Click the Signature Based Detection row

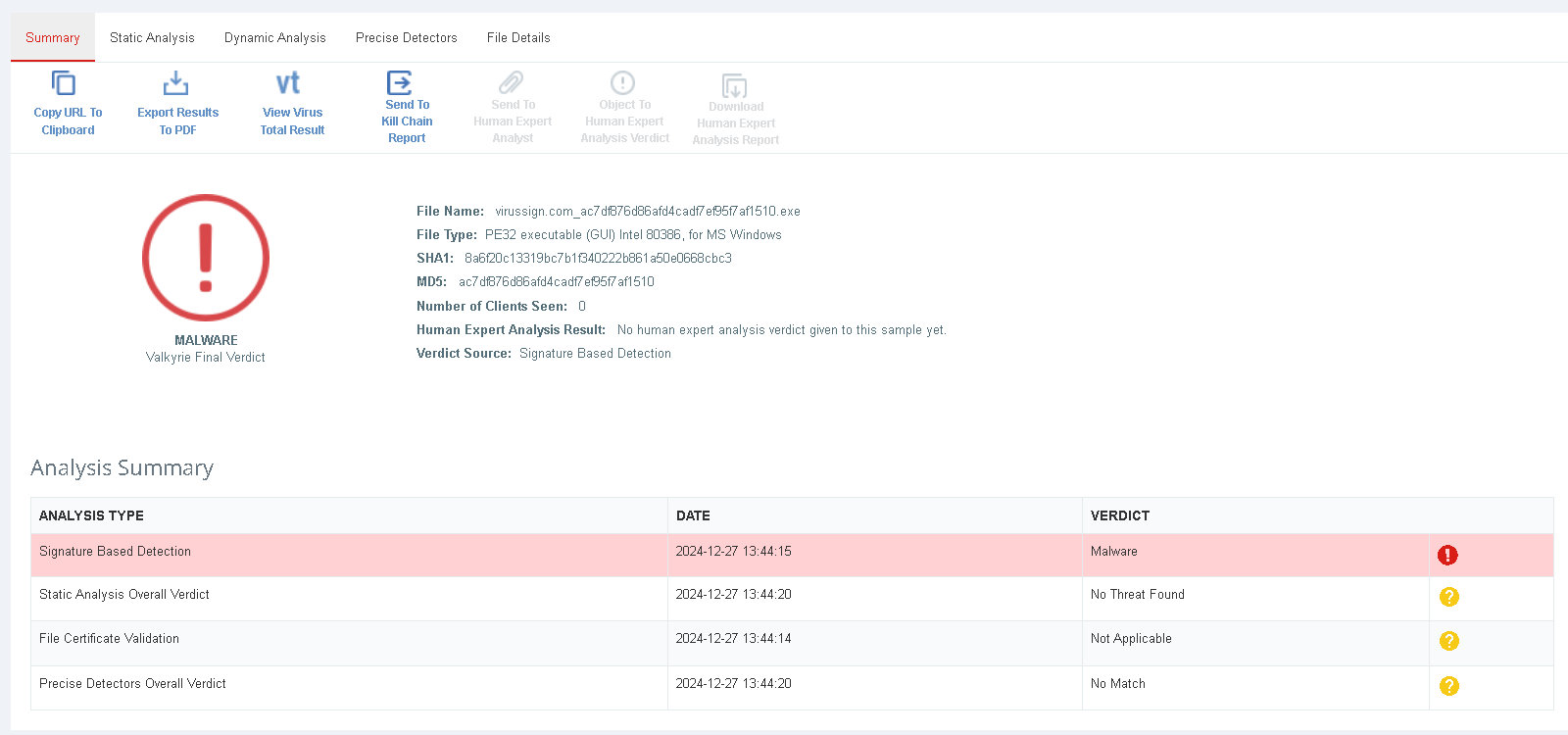point(116,552)
